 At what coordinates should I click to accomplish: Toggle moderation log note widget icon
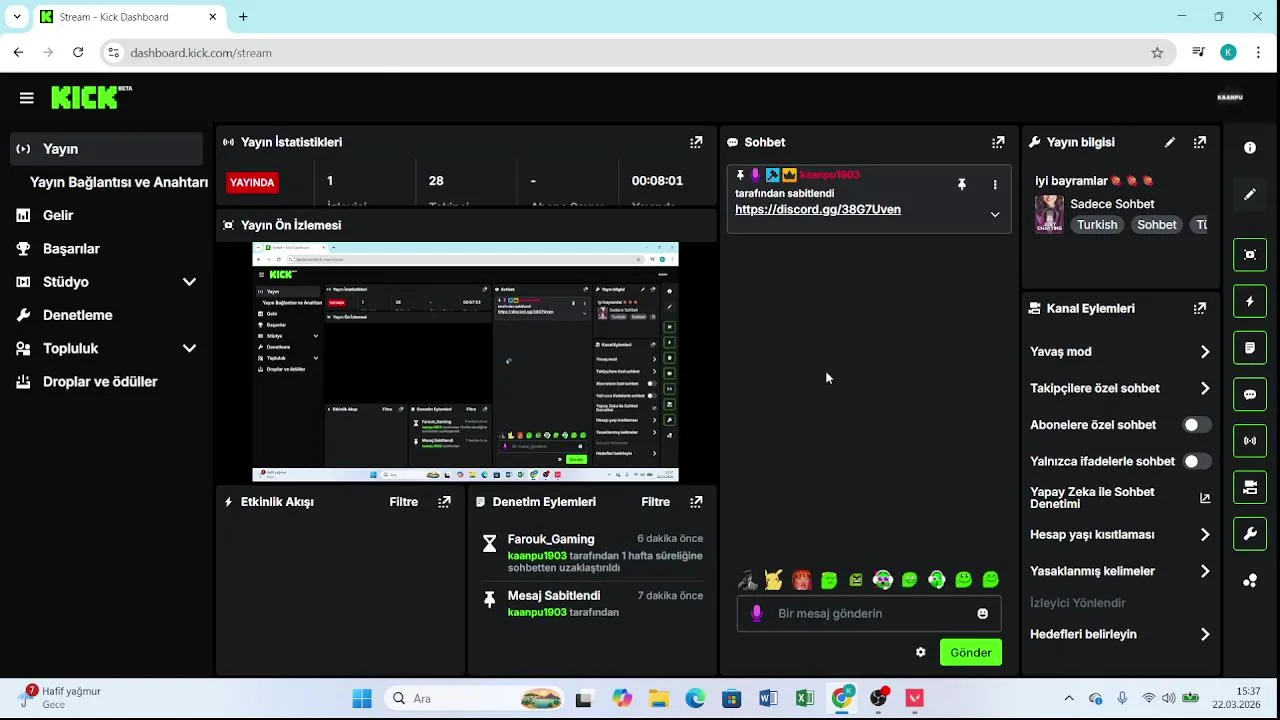(x=1250, y=348)
